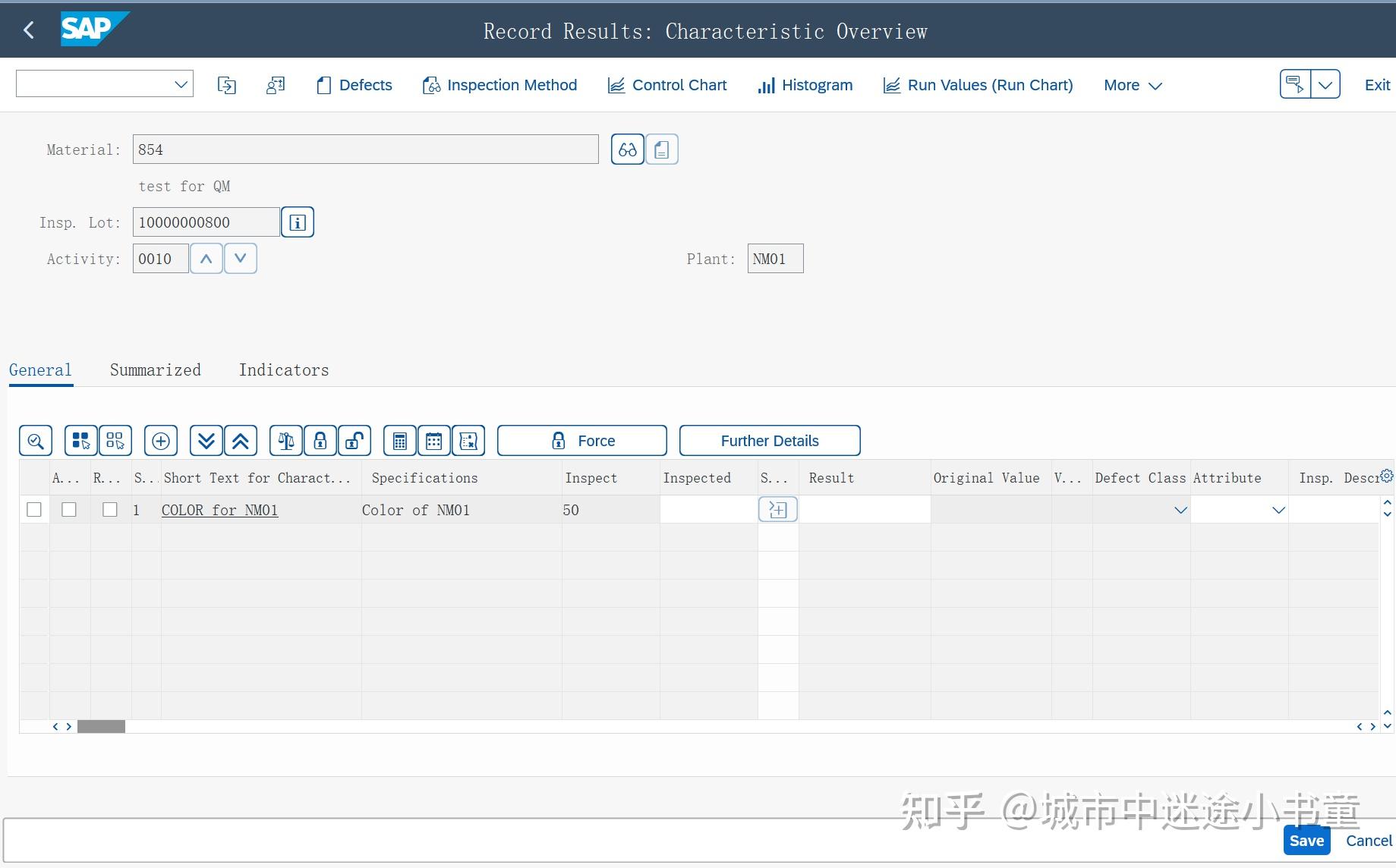Click the unlock icon to reopen characteristics
Image resolution: width=1396 pixels, height=868 pixels.
tap(354, 440)
